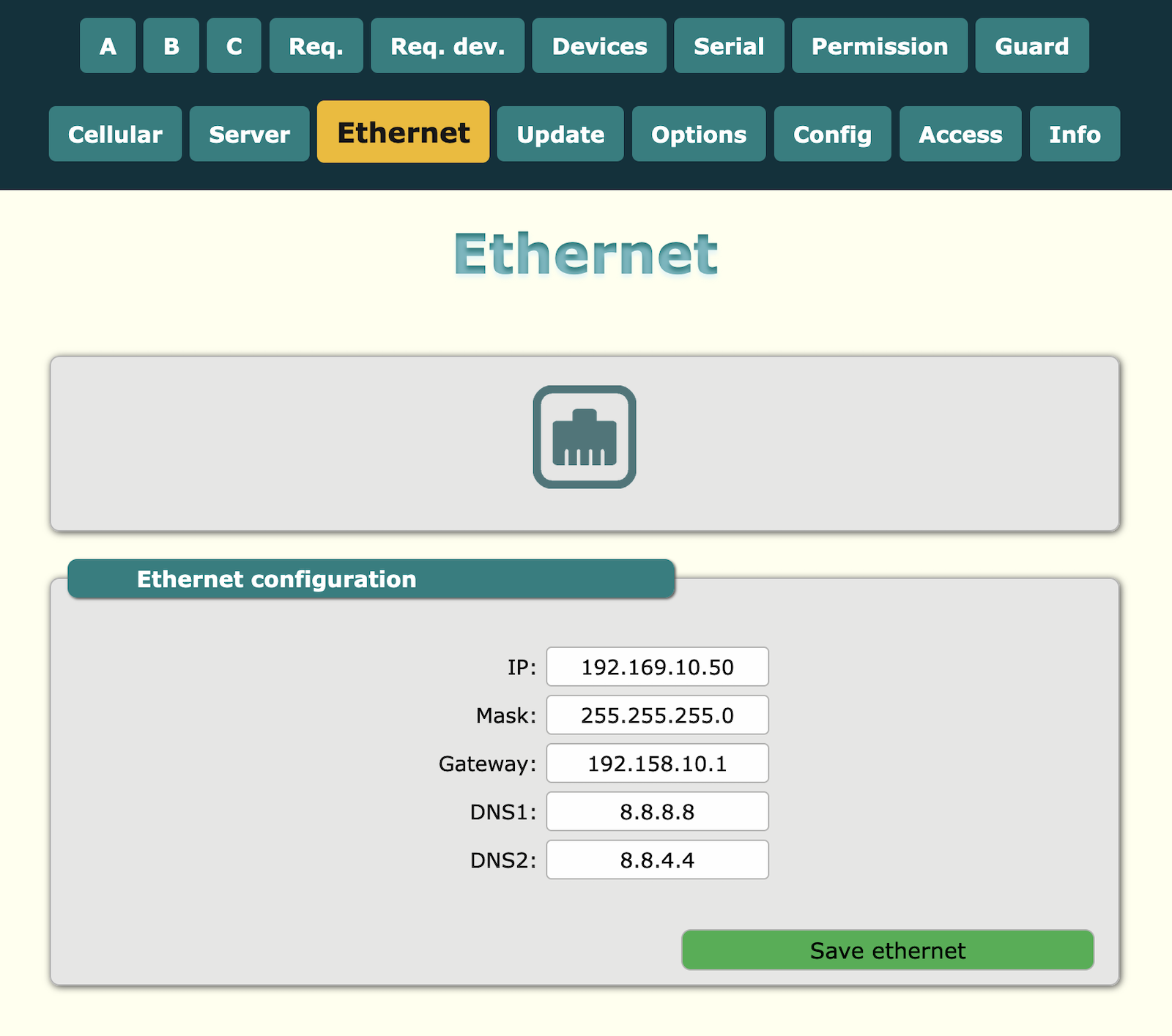Select the DNS2 field

pos(658,860)
